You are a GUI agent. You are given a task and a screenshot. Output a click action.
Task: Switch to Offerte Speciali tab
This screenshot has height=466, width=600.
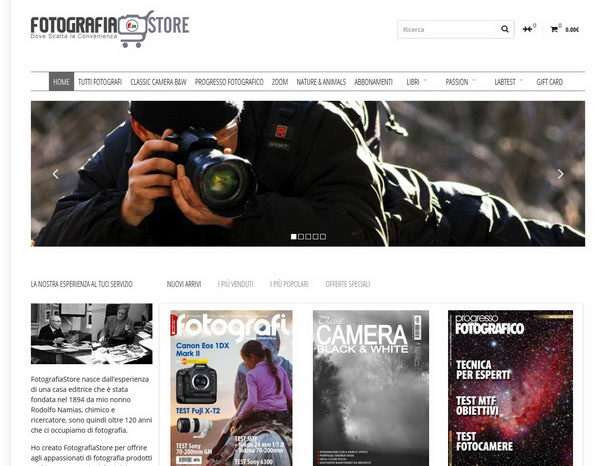point(347,284)
